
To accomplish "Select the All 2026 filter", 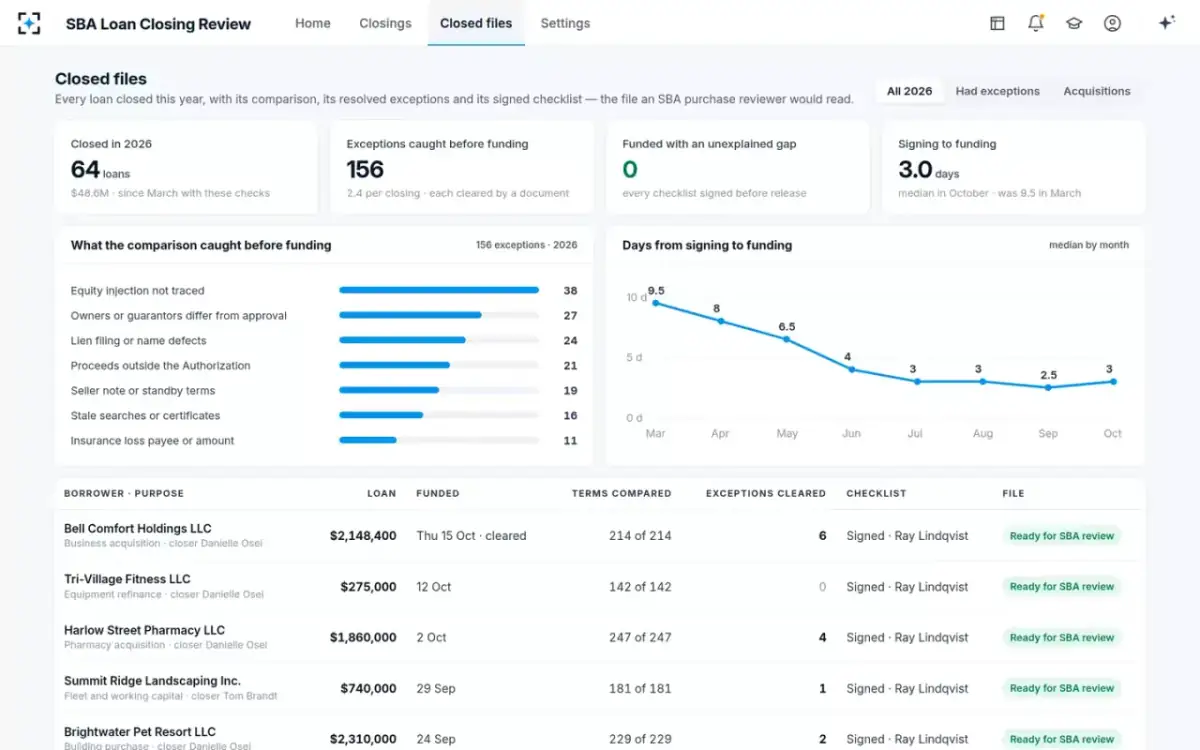I will point(909,91).
